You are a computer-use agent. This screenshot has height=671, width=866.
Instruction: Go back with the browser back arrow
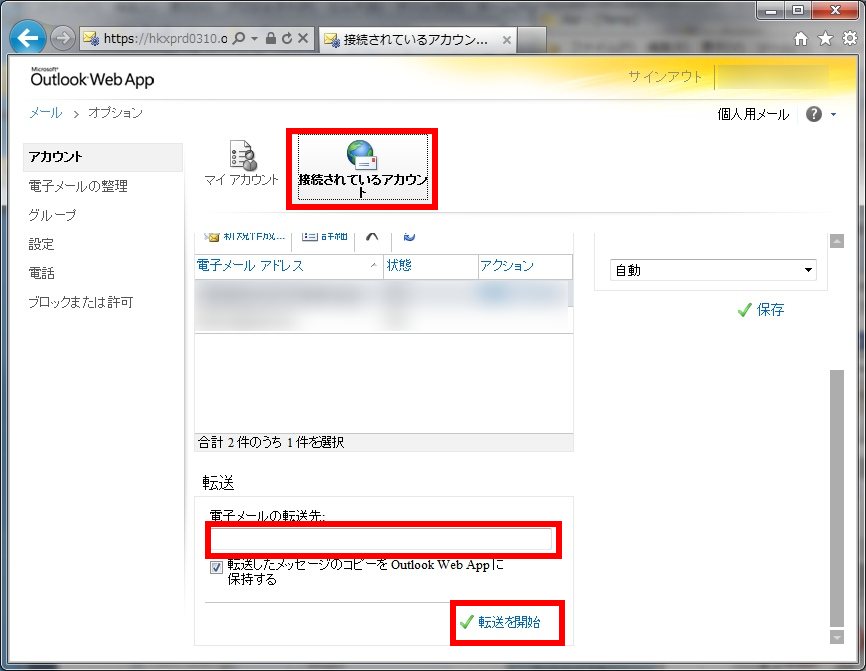[27, 38]
